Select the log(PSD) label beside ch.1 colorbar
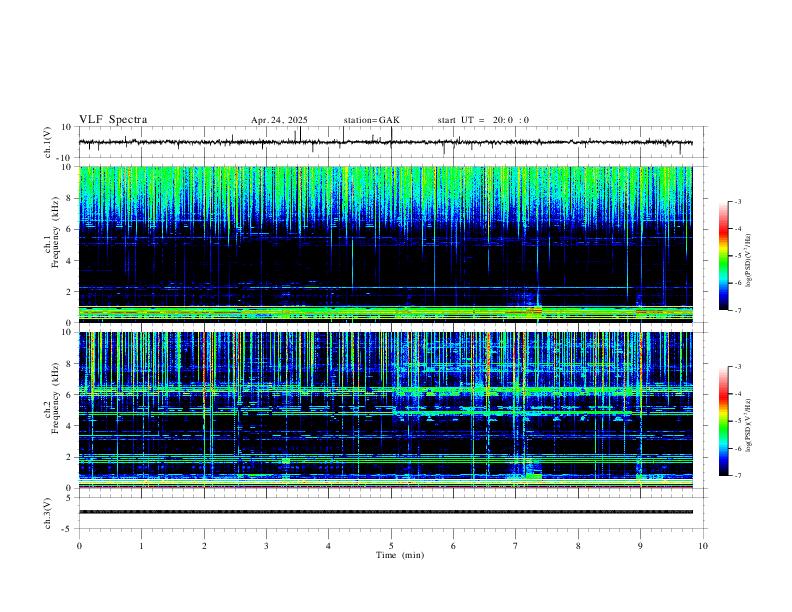The image size is (792, 612). pyautogui.click(x=749, y=260)
